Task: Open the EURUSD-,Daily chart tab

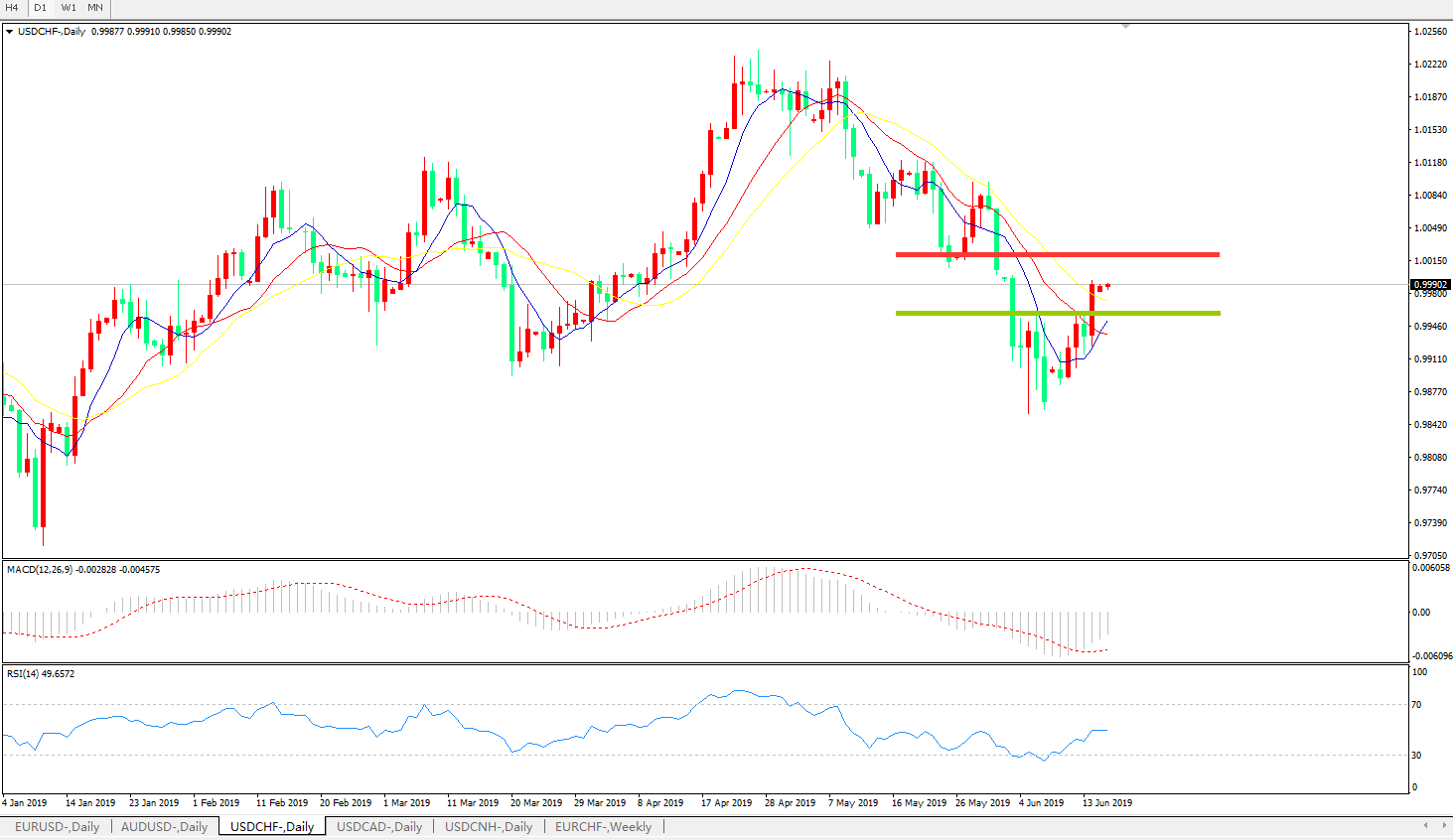Action: 57,826
